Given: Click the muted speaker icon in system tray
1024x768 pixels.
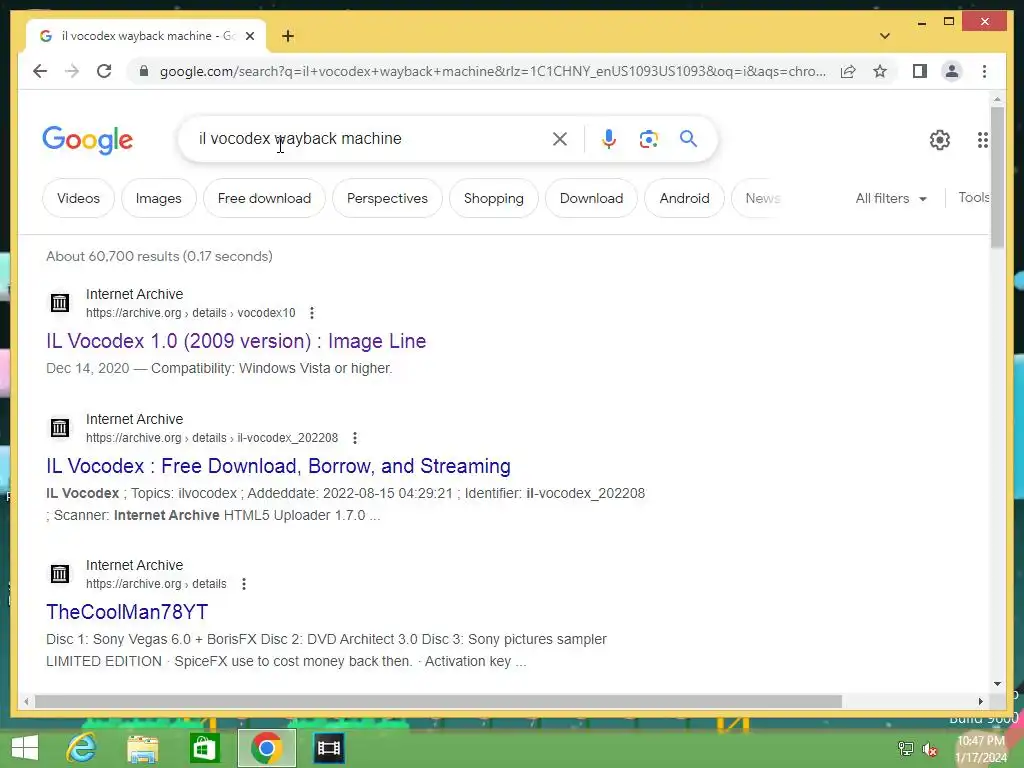Looking at the screenshot, I should click(930, 749).
